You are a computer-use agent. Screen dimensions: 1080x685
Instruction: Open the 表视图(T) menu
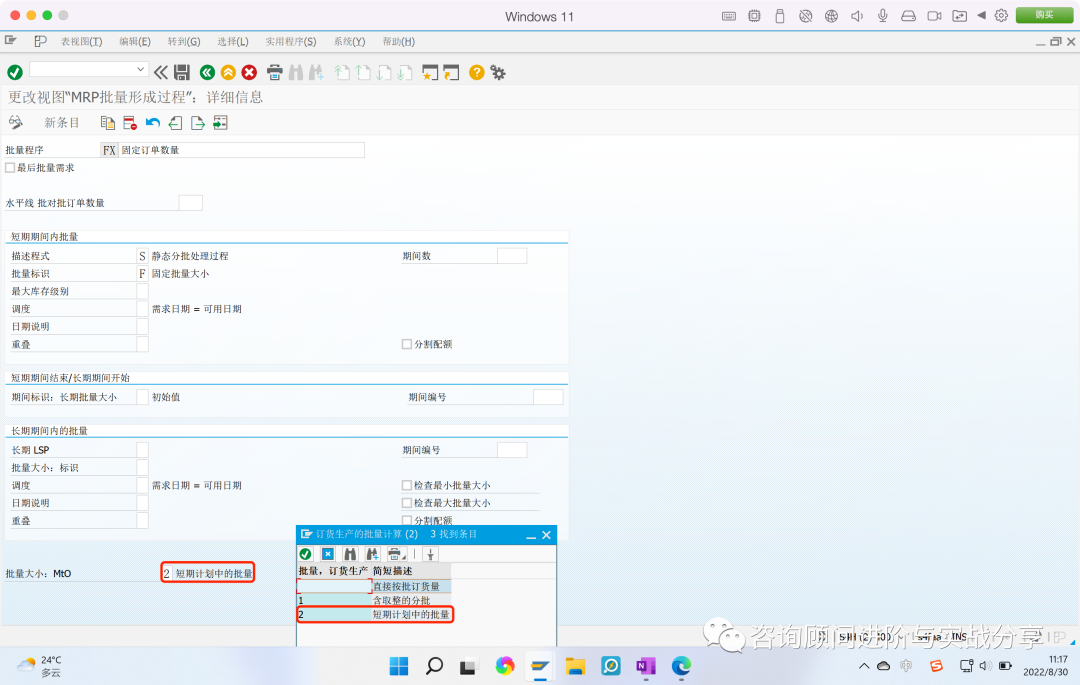[81, 41]
